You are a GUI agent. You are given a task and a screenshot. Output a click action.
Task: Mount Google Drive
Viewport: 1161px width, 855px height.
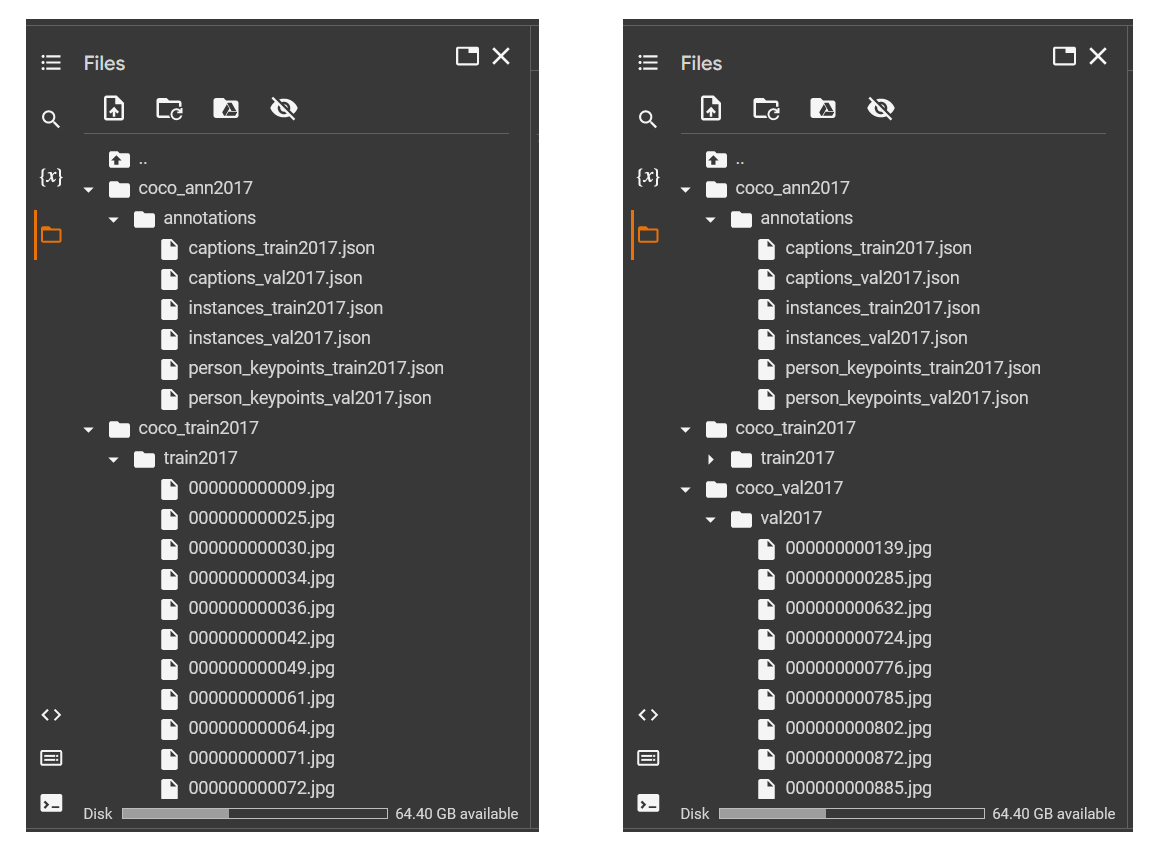[226, 108]
